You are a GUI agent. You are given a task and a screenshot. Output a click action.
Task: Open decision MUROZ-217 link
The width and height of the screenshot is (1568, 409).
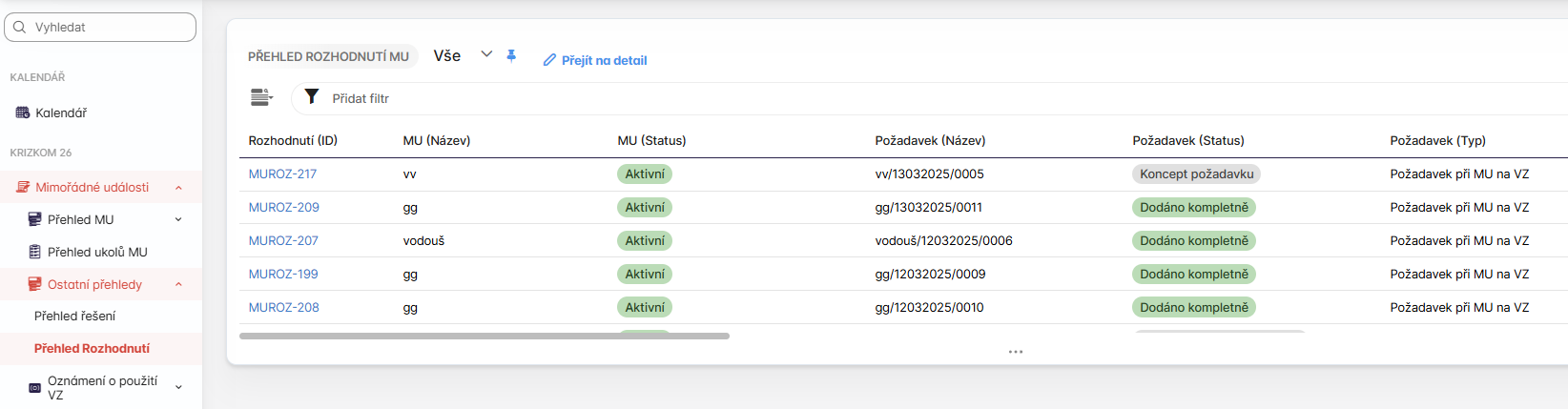tap(282, 174)
